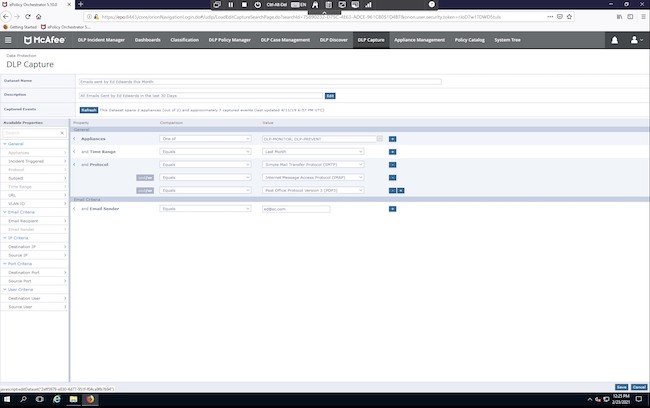Viewport: 650px width, 408px height.
Task: Open the Email Sender comparison Equals dropdown
Action: 205,209
